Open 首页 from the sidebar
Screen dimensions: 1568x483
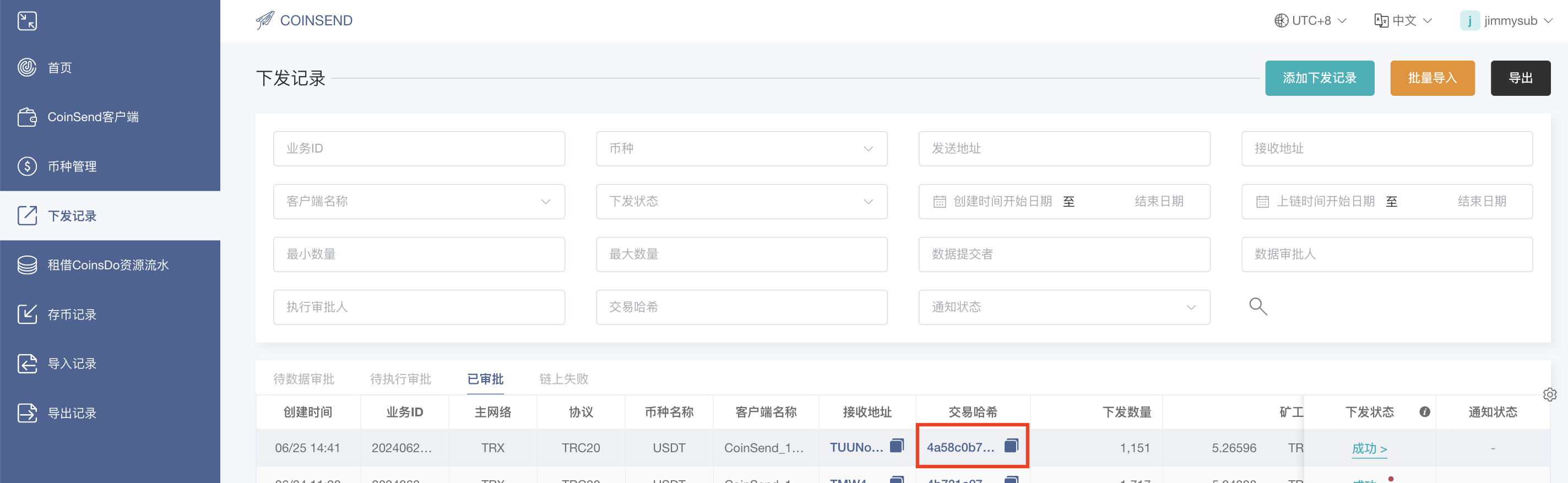(59, 68)
